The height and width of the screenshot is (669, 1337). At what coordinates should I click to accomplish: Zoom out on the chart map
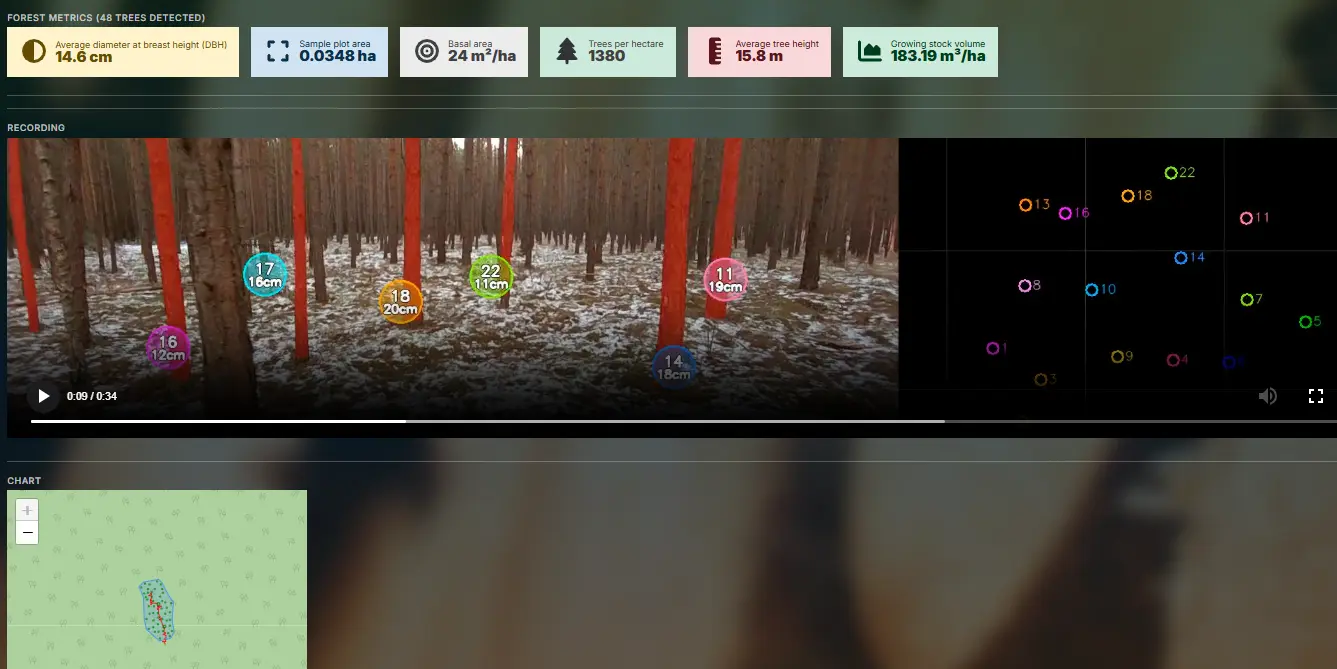[x=27, y=532]
